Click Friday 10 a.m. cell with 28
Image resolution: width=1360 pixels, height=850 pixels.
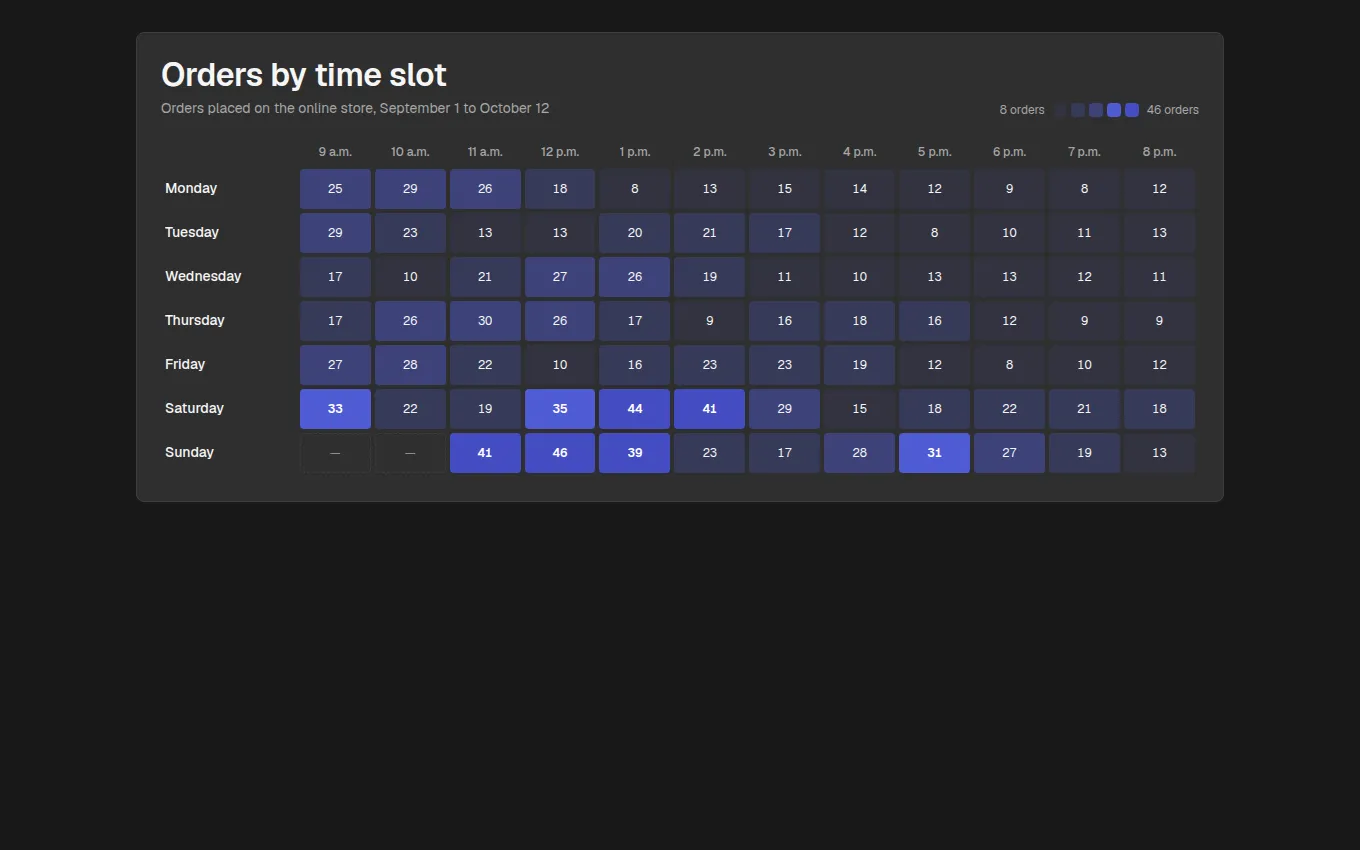pyautogui.click(x=410, y=365)
